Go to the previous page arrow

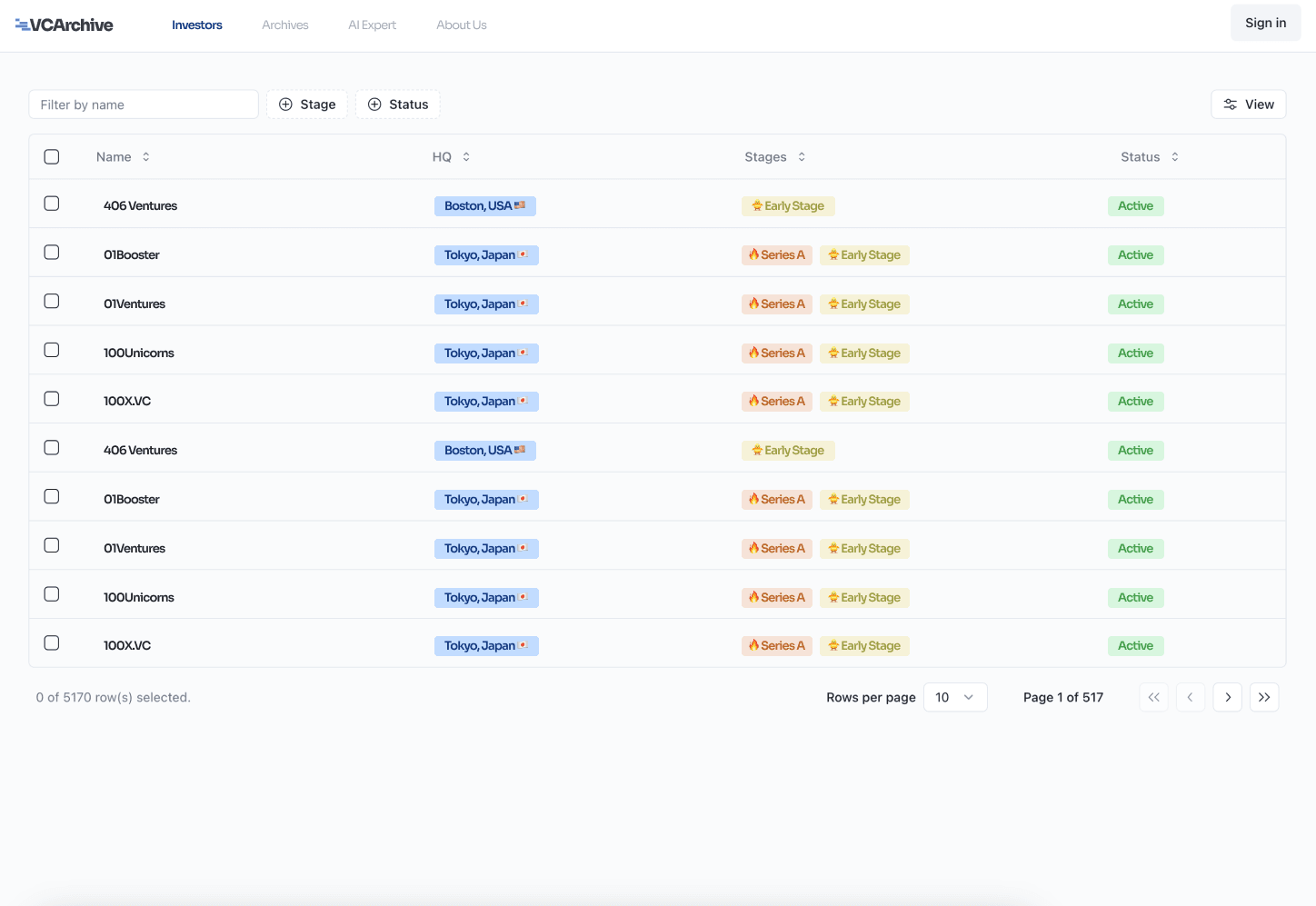(1191, 697)
